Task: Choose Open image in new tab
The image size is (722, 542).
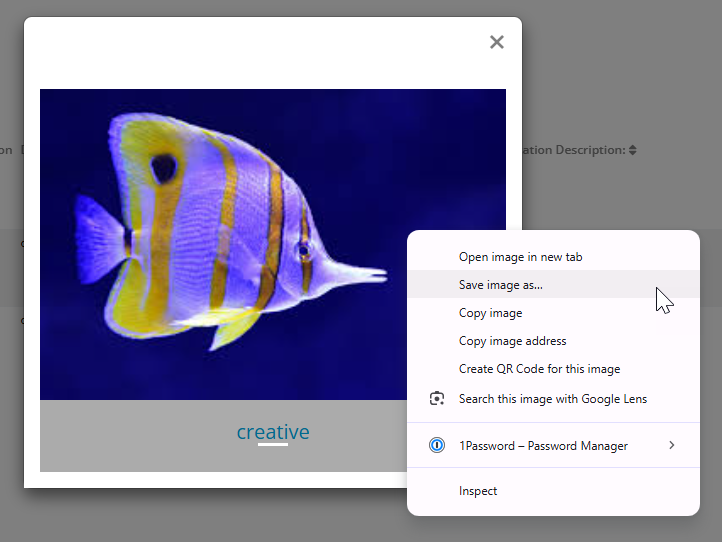Action: (x=520, y=257)
